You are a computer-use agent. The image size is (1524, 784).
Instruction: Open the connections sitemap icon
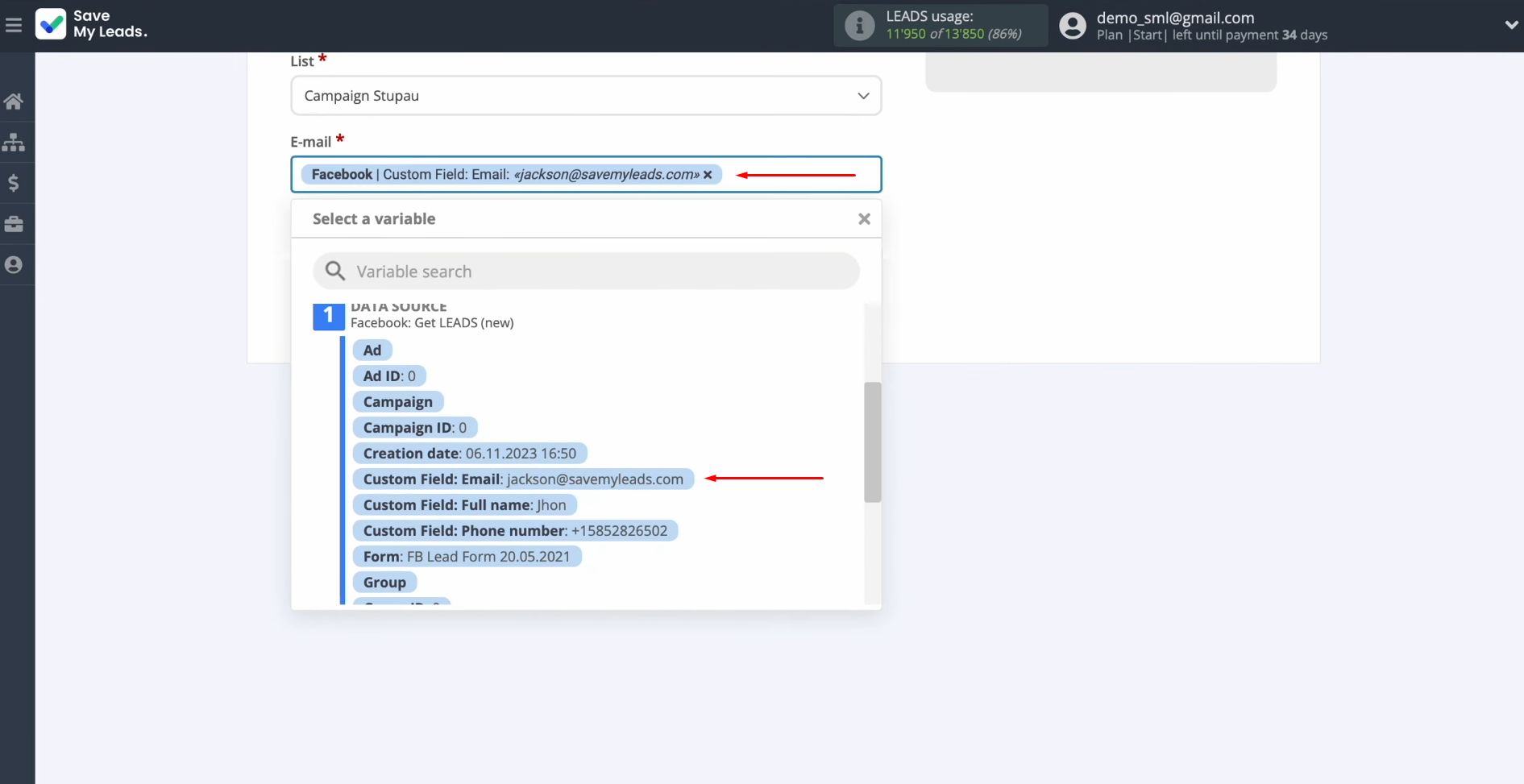click(14, 143)
